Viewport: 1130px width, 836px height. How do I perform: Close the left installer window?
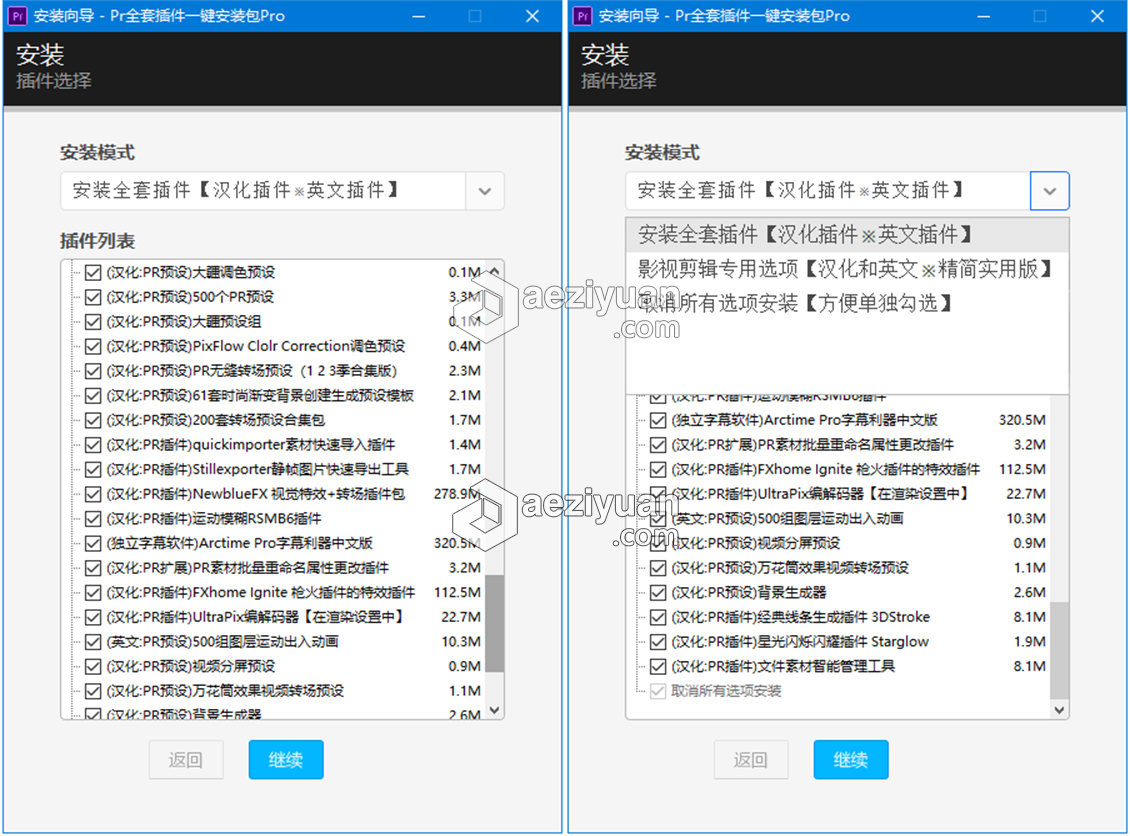[x=533, y=16]
